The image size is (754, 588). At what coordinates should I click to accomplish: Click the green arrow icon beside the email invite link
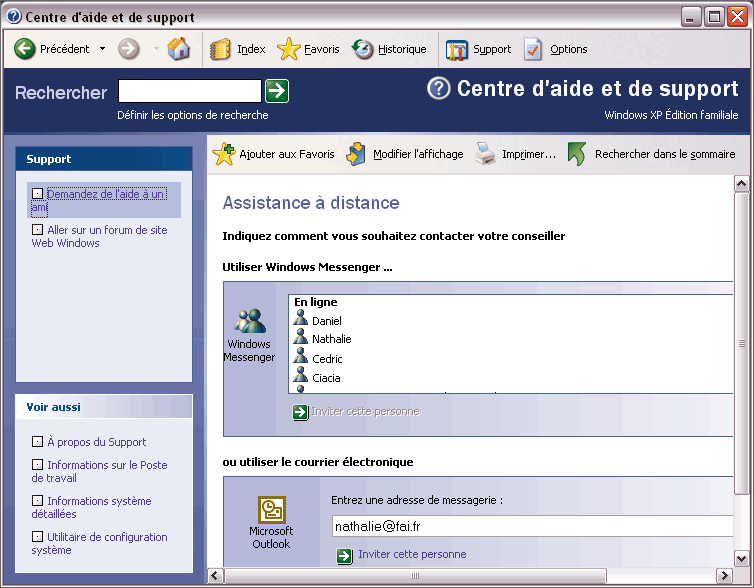point(344,556)
